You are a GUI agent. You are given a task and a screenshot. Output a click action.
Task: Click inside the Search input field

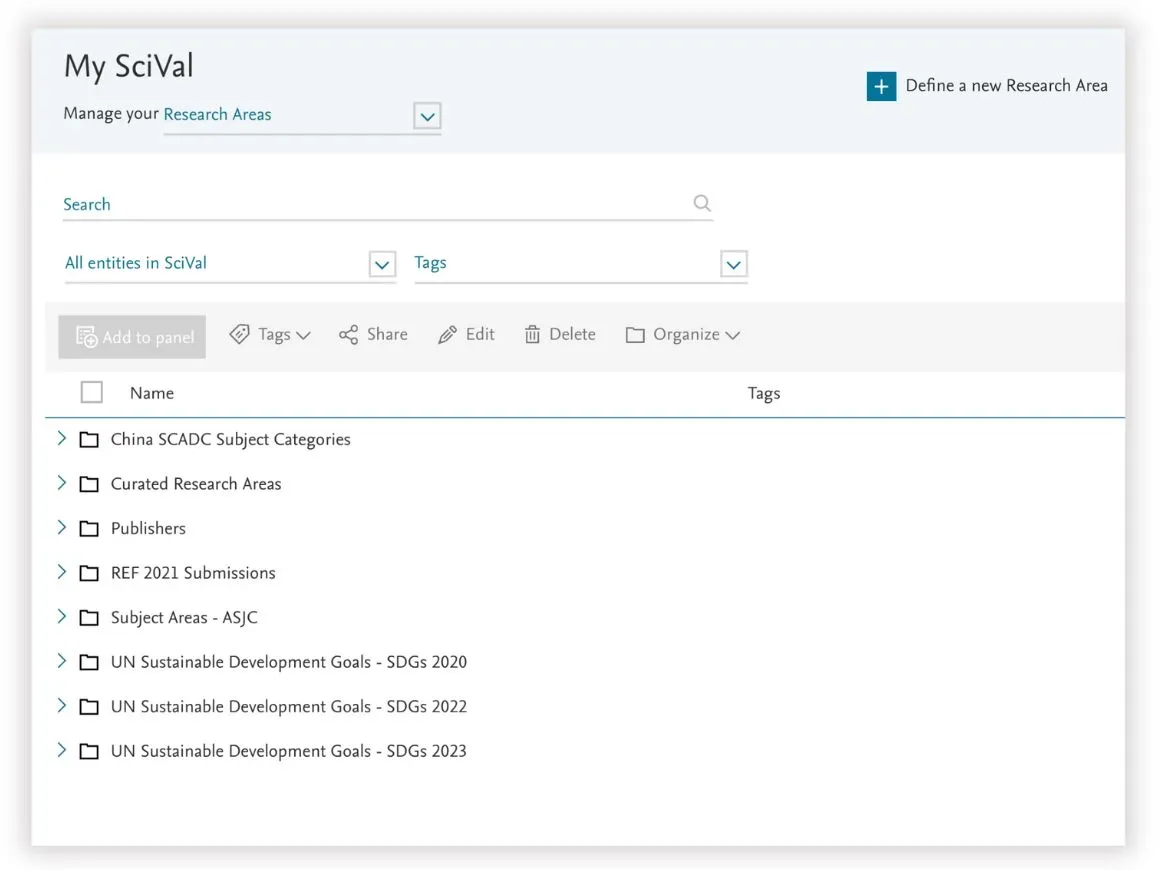(300, 204)
